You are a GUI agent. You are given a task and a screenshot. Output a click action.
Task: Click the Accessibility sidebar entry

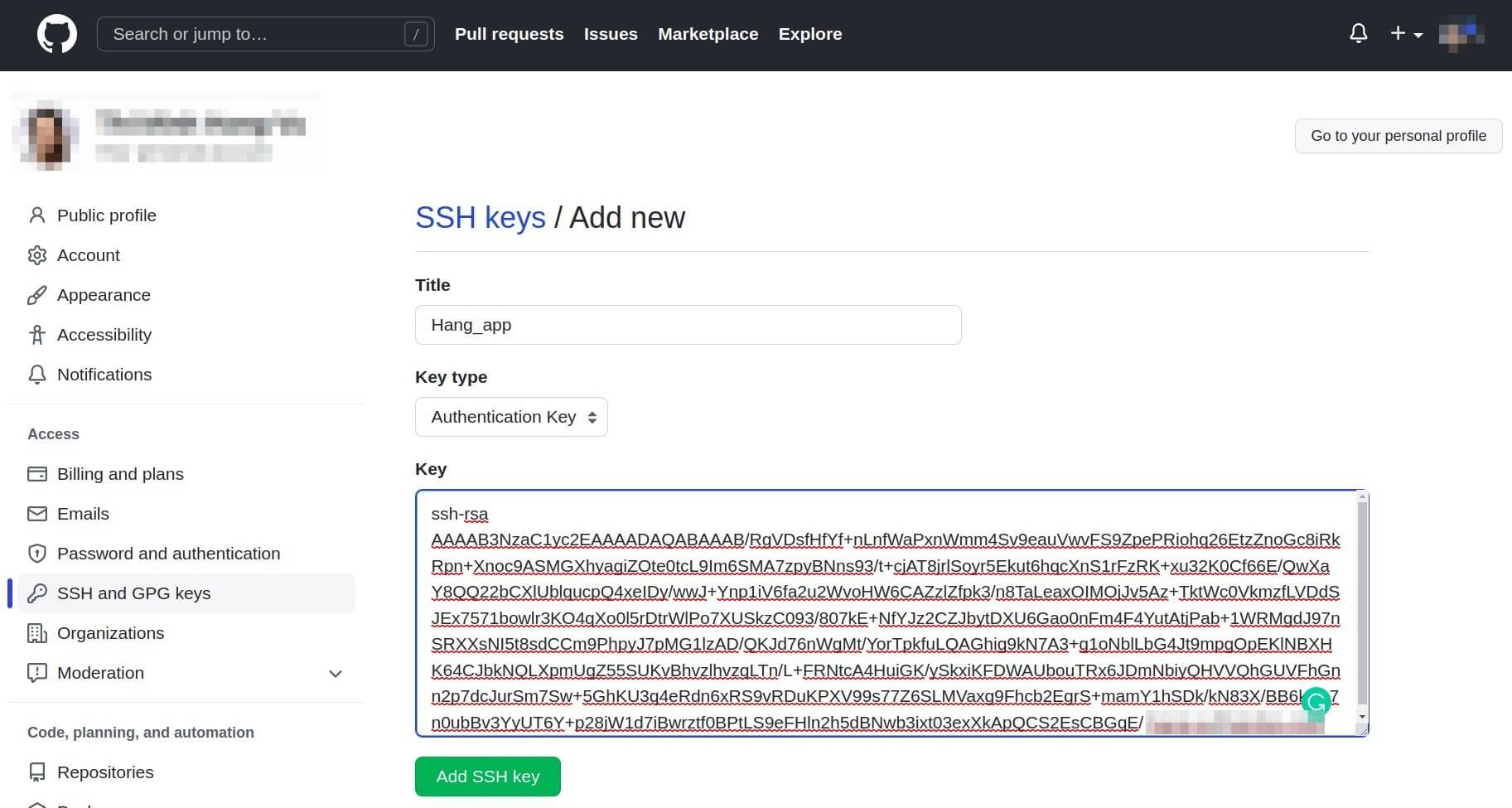(x=104, y=334)
